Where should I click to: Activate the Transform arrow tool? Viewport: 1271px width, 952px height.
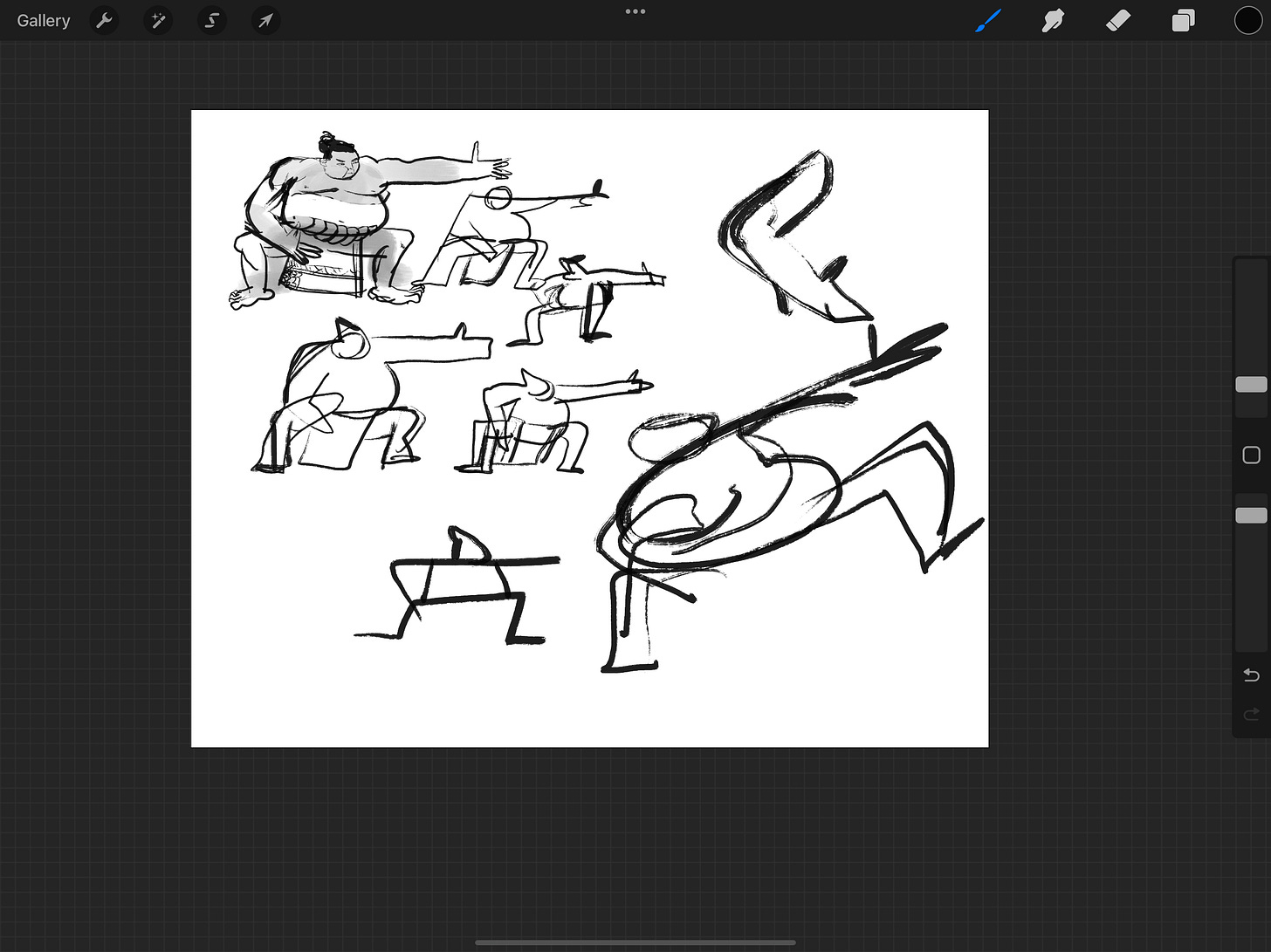[x=265, y=20]
